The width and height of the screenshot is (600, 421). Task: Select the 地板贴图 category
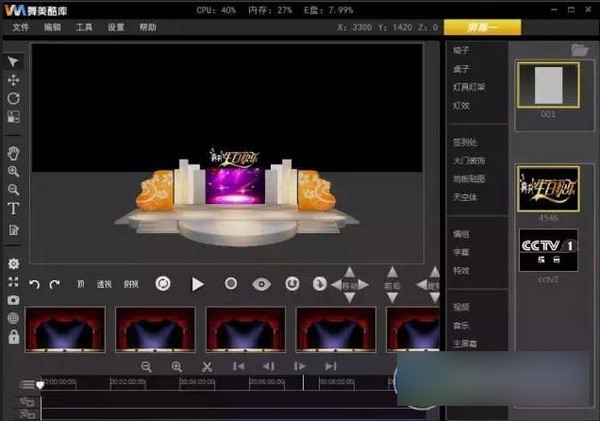(469, 179)
